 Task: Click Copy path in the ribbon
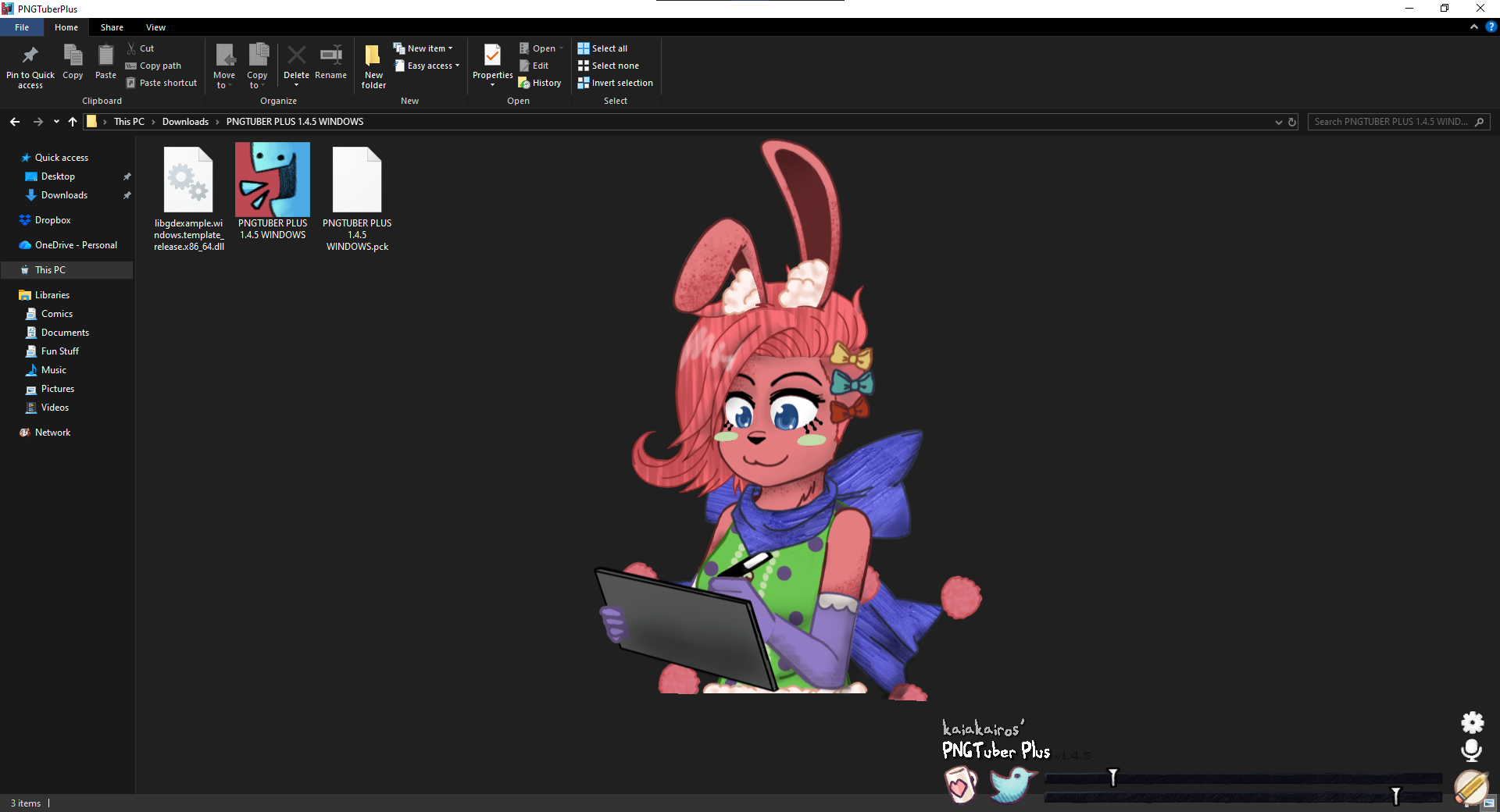click(x=153, y=66)
